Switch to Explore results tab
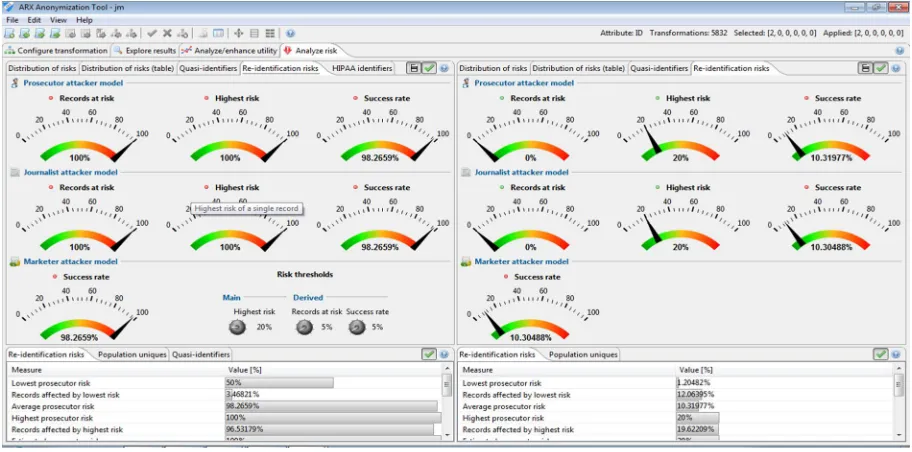Image resolution: width=912 pixels, height=452 pixels. point(146,51)
